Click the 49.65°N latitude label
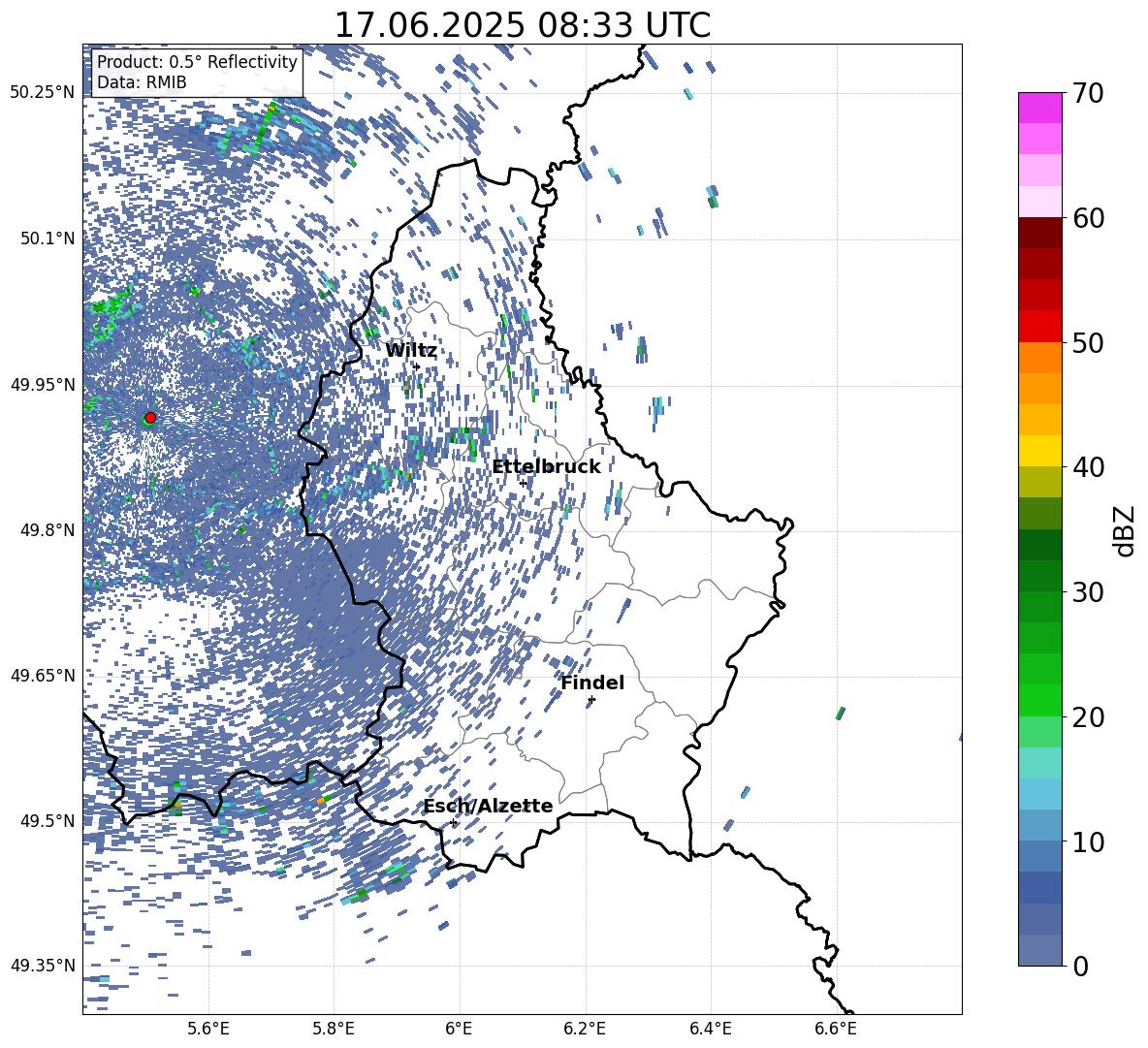Image resolution: width=1148 pixels, height=1048 pixels. click(43, 675)
